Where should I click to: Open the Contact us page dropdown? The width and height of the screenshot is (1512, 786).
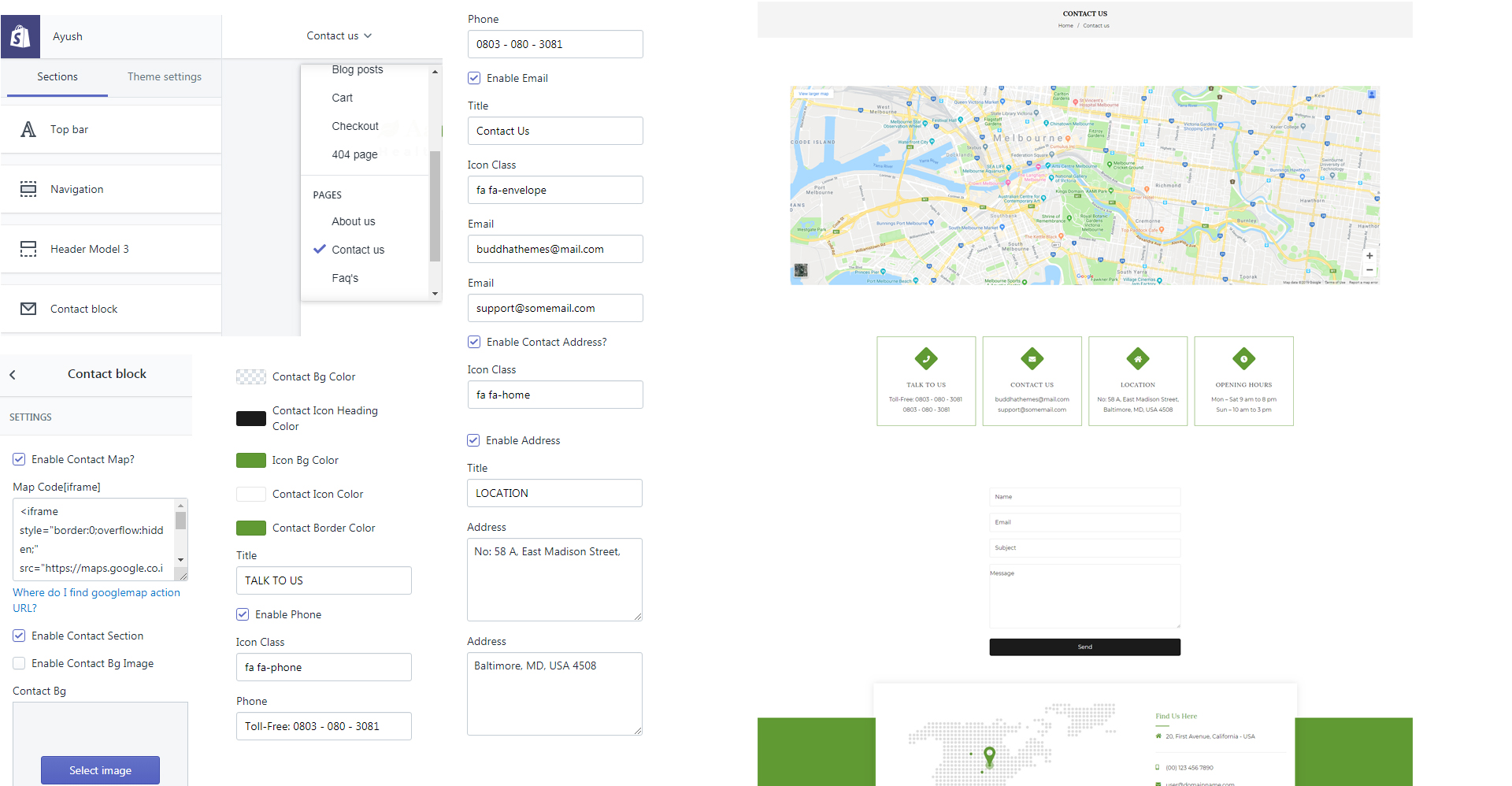[339, 35]
